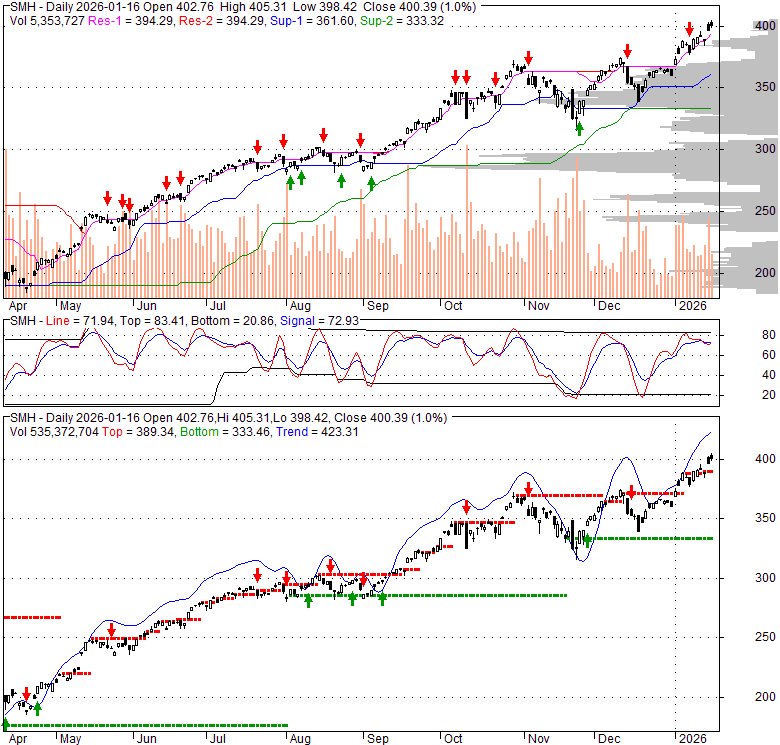Click the Trend = 423.31 label in bottom chart
The image size is (780, 745).
click(317, 432)
